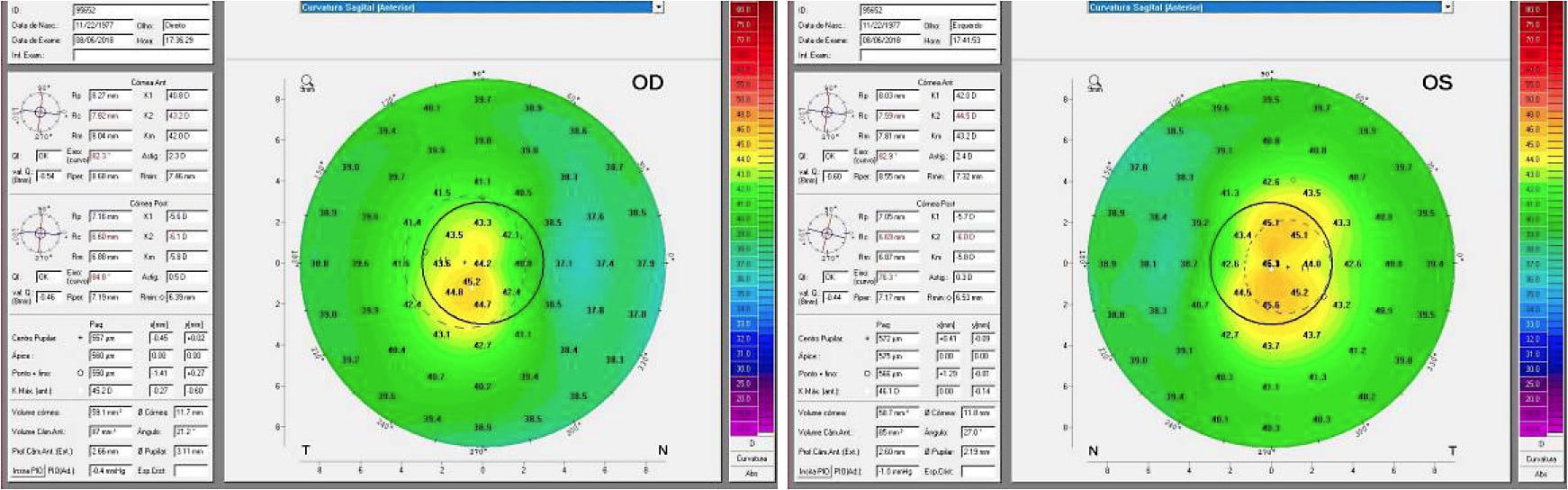Click the Abs label under OS color scale

(1541, 473)
